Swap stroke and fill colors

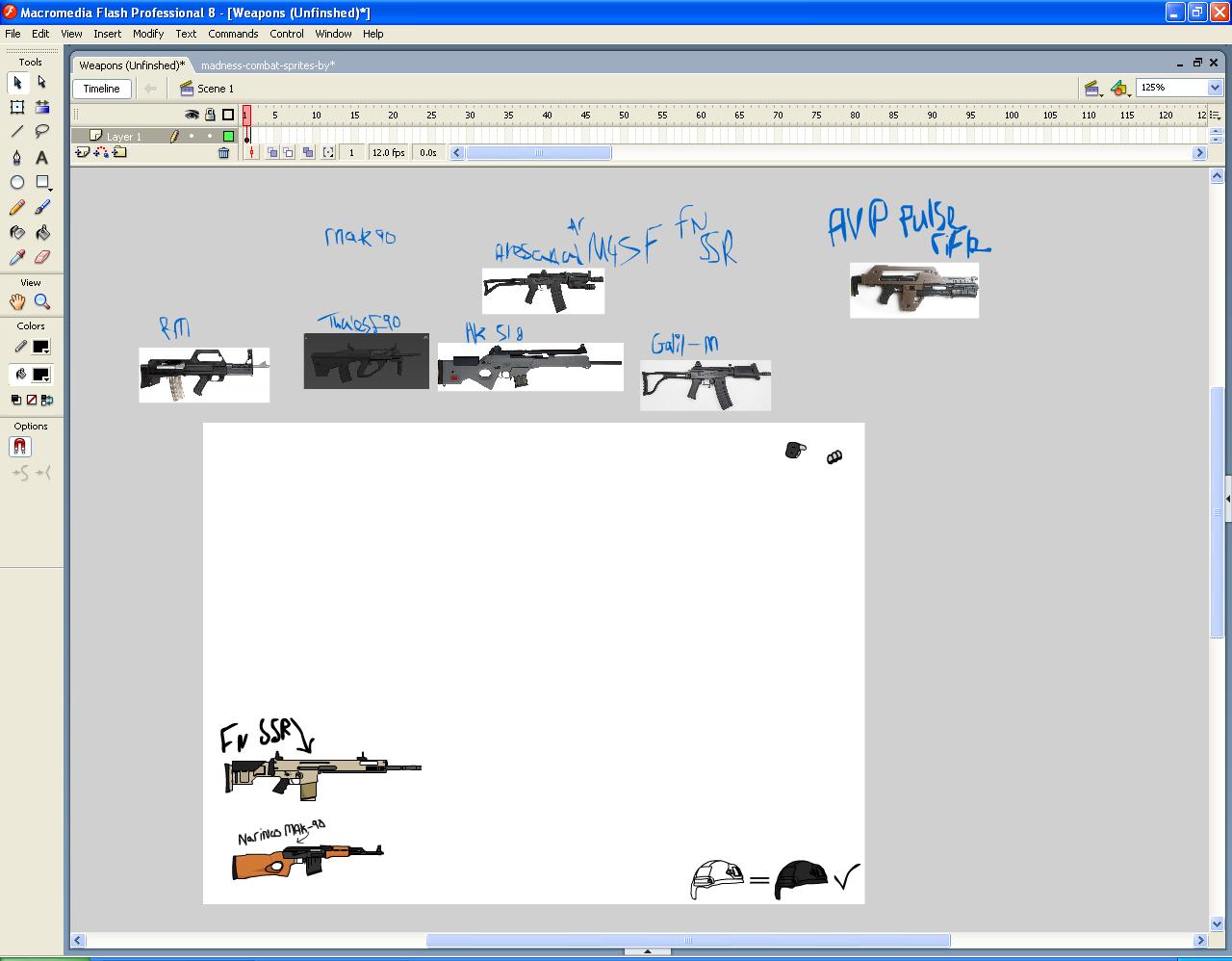47,400
